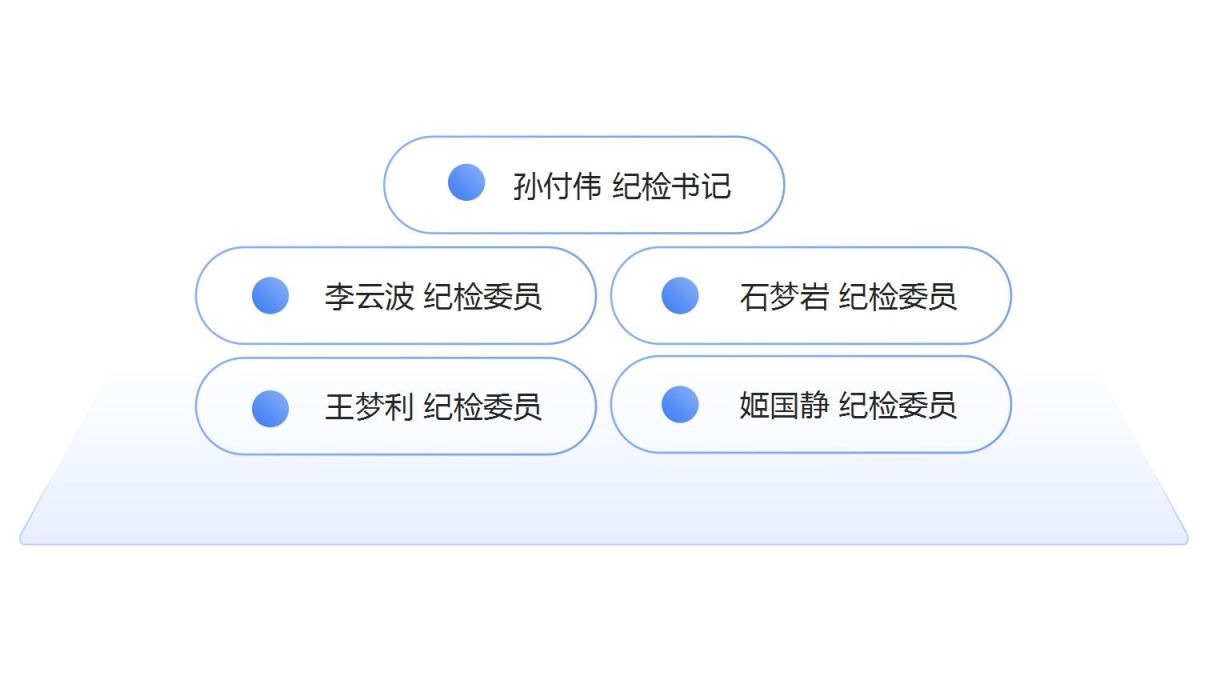Click the blue dot beside 姬国静
1227x695 pixels.
pyautogui.click(x=680, y=403)
